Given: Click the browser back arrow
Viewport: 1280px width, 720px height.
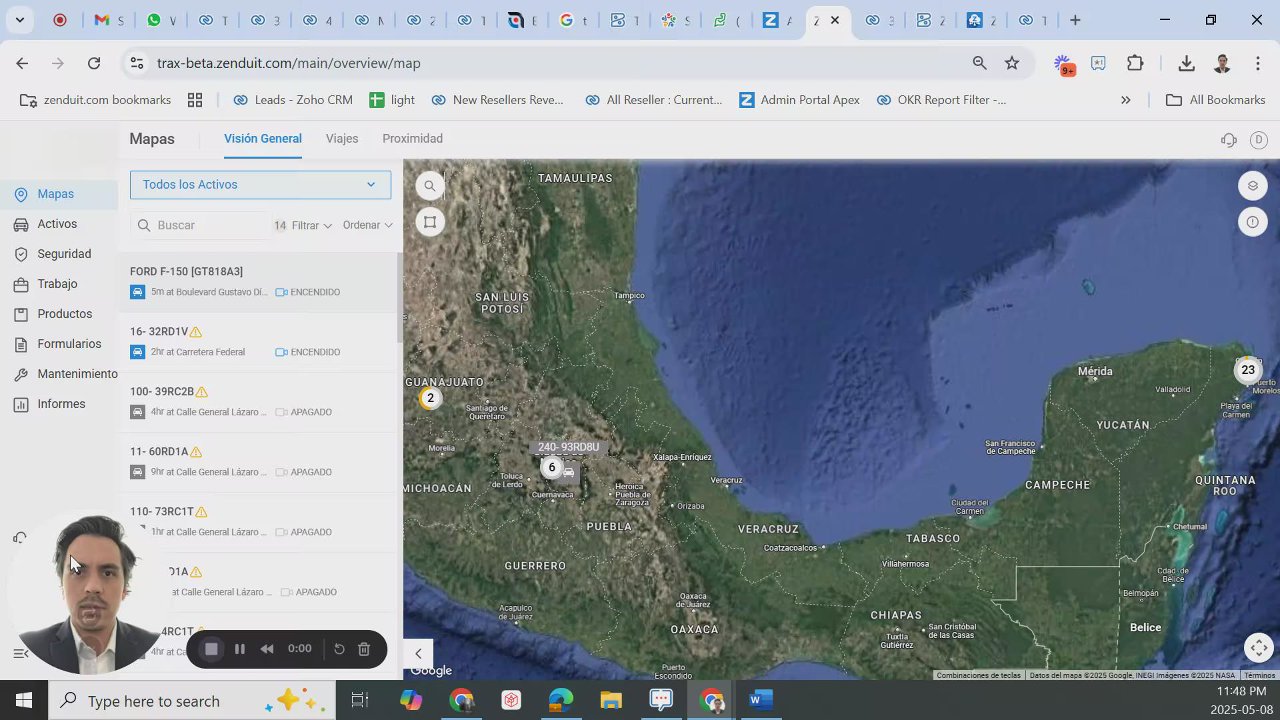Looking at the screenshot, I should [22, 63].
